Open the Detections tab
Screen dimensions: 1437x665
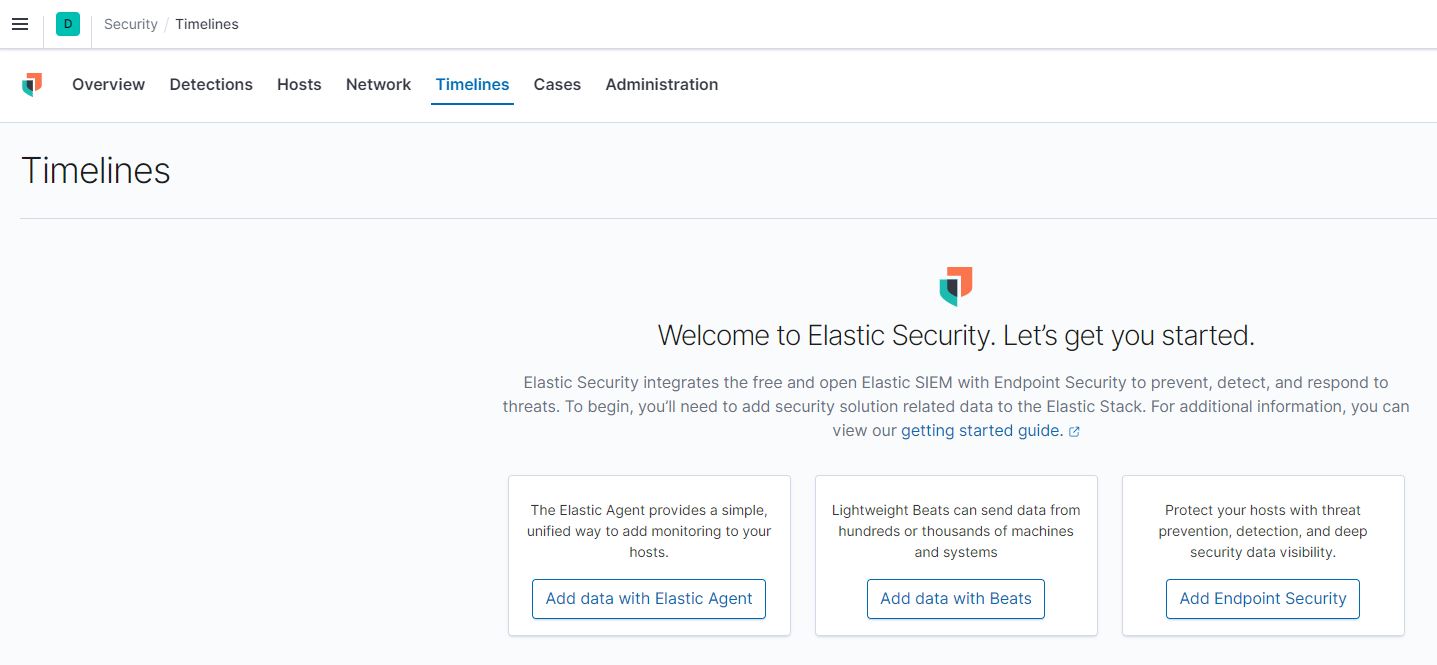(210, 85)
